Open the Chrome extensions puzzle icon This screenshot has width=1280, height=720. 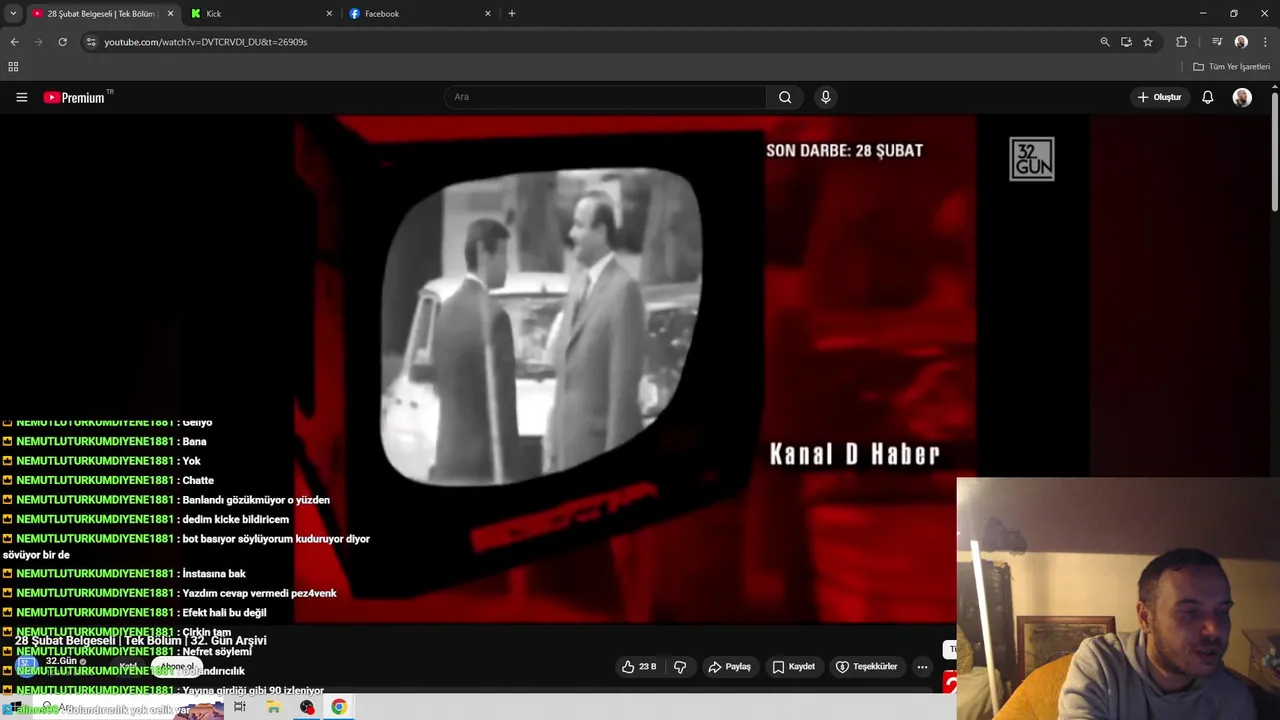click(1181, 42)
